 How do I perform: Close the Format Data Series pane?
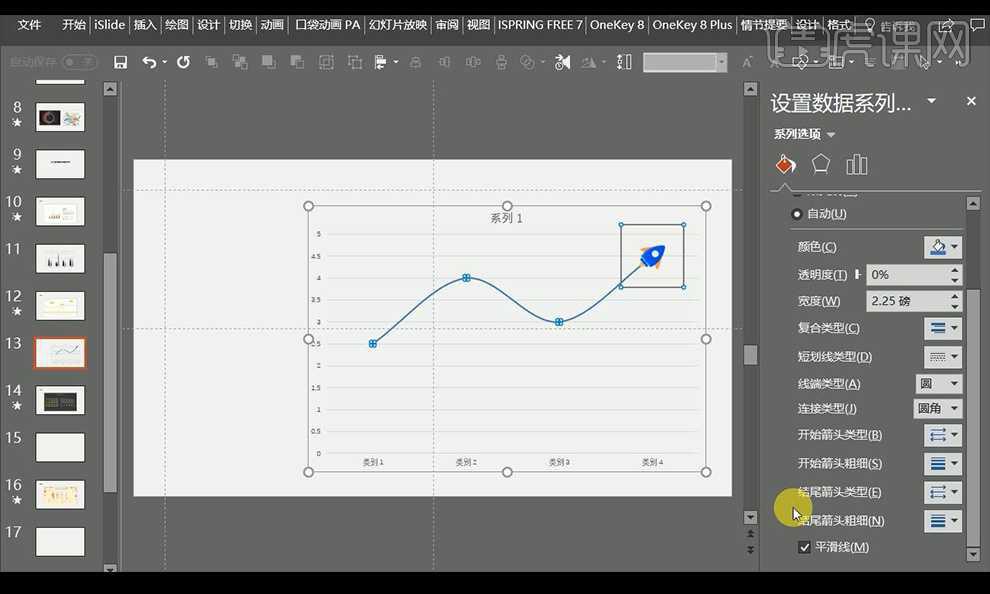(970, 101)
